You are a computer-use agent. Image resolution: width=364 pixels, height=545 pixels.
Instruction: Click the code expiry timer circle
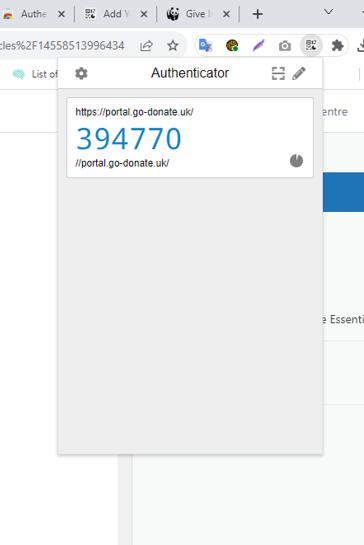(x=296, y=161)
